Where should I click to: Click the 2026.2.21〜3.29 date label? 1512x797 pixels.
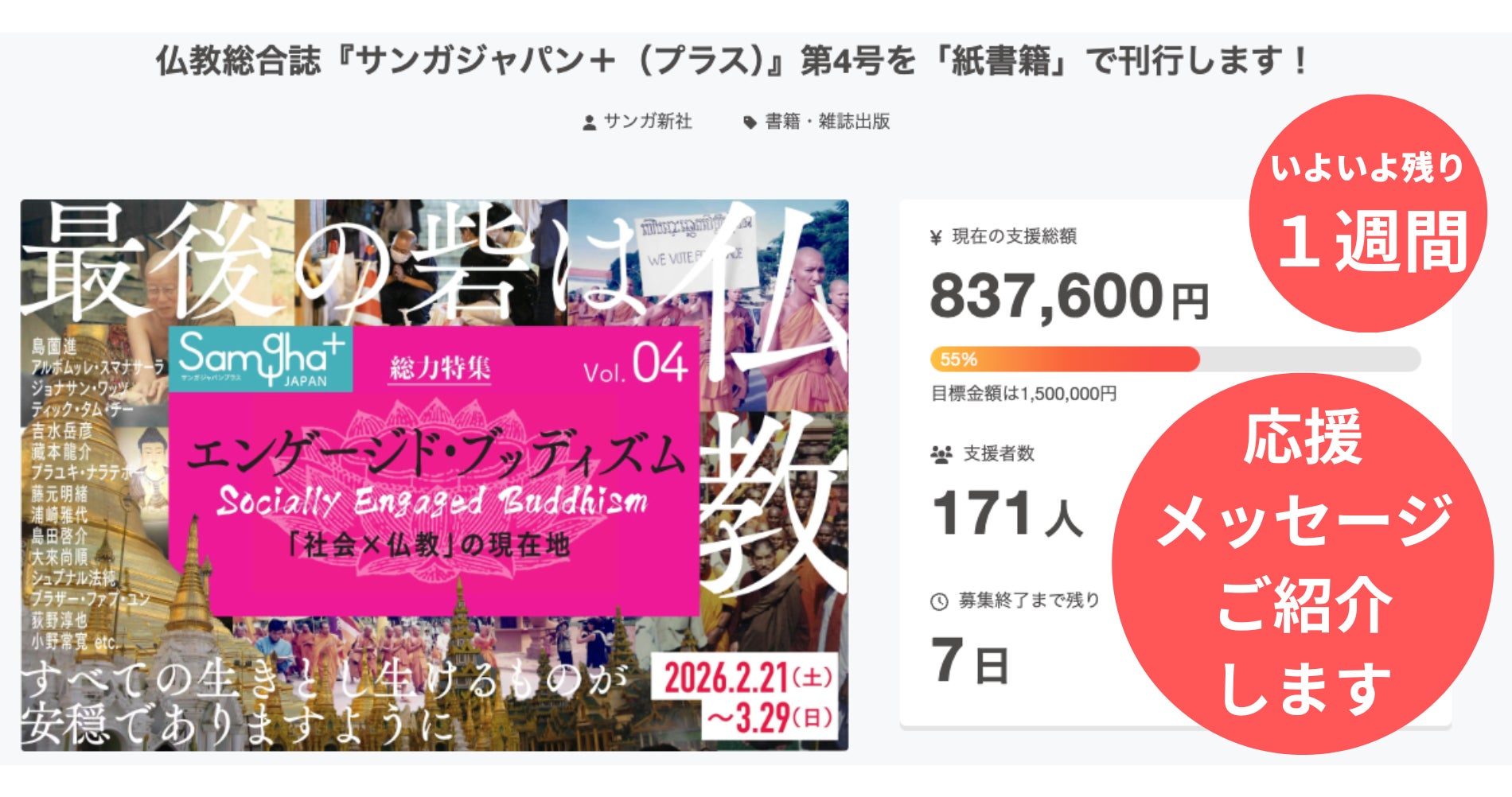746,698
